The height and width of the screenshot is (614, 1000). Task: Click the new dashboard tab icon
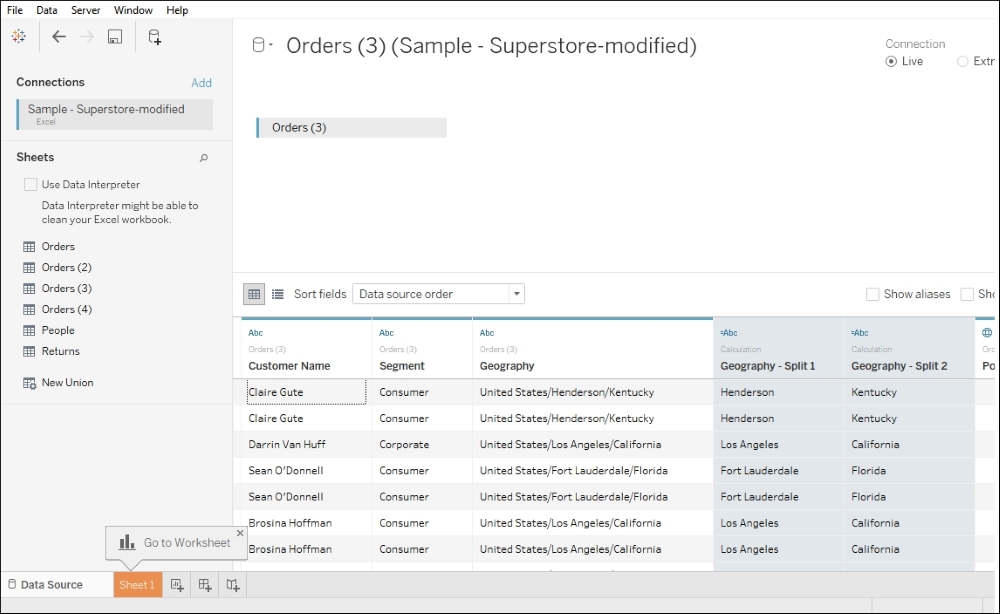205,585
